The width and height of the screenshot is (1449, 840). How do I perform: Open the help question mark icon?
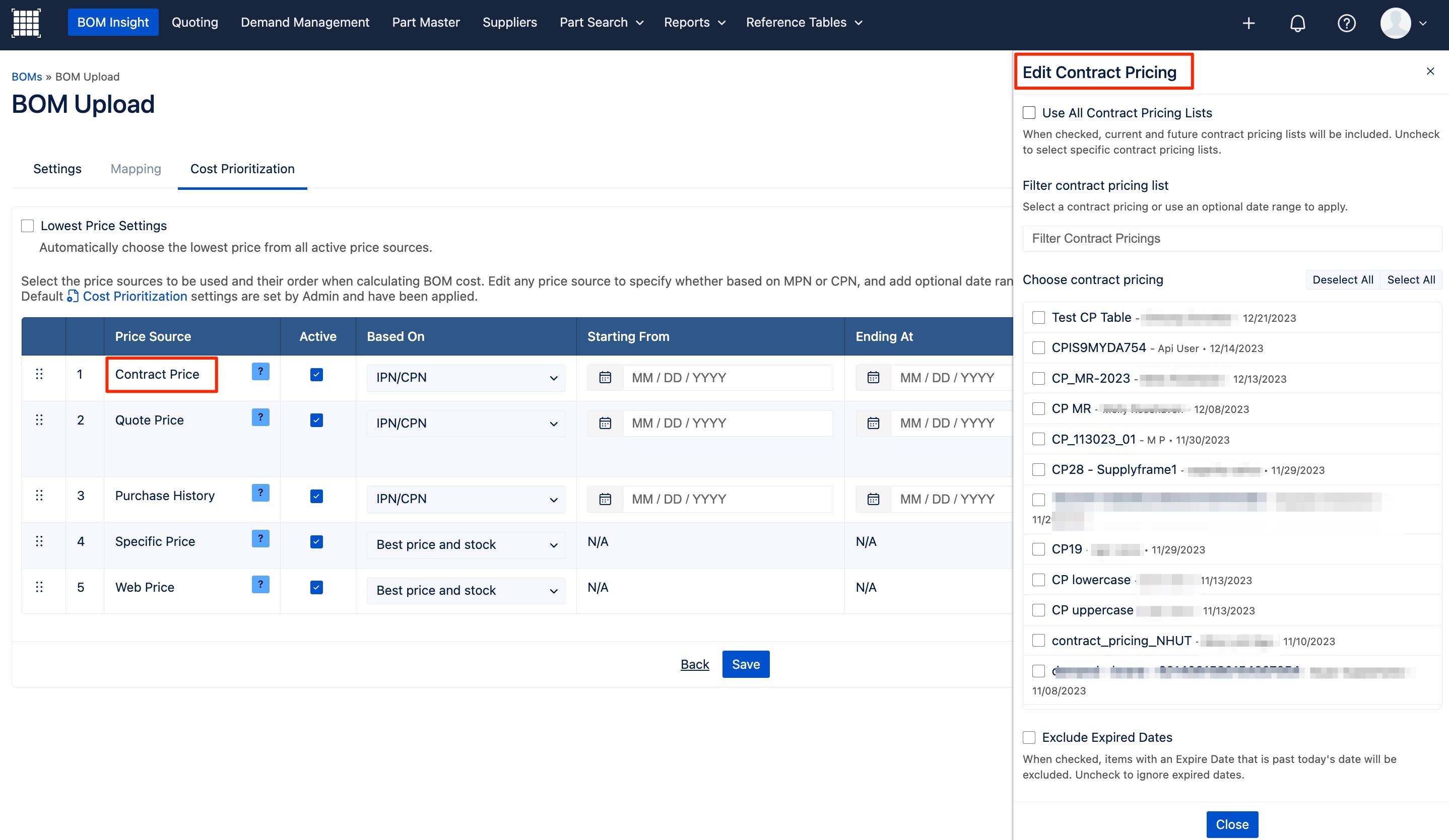coord(1346,23)
